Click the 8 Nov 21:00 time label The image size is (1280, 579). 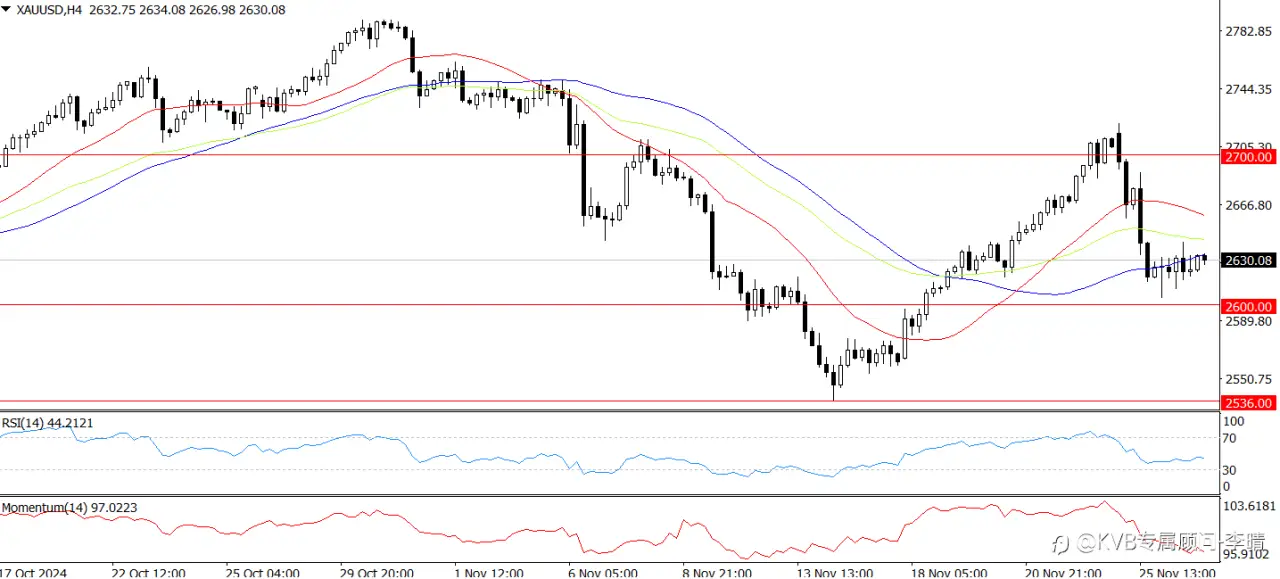[717, 572]
